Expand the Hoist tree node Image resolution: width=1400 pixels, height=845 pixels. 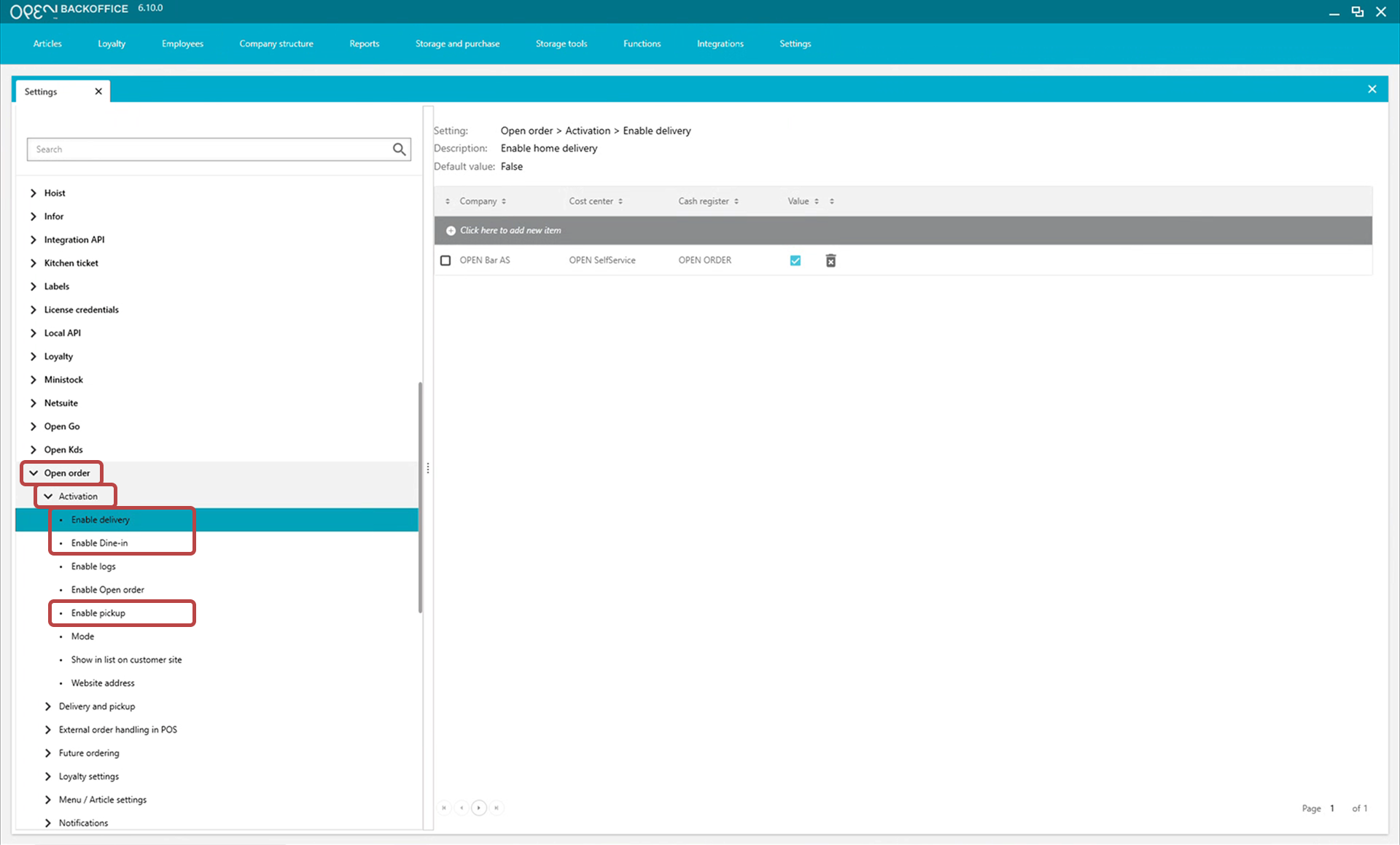click(x=34, y=193)
